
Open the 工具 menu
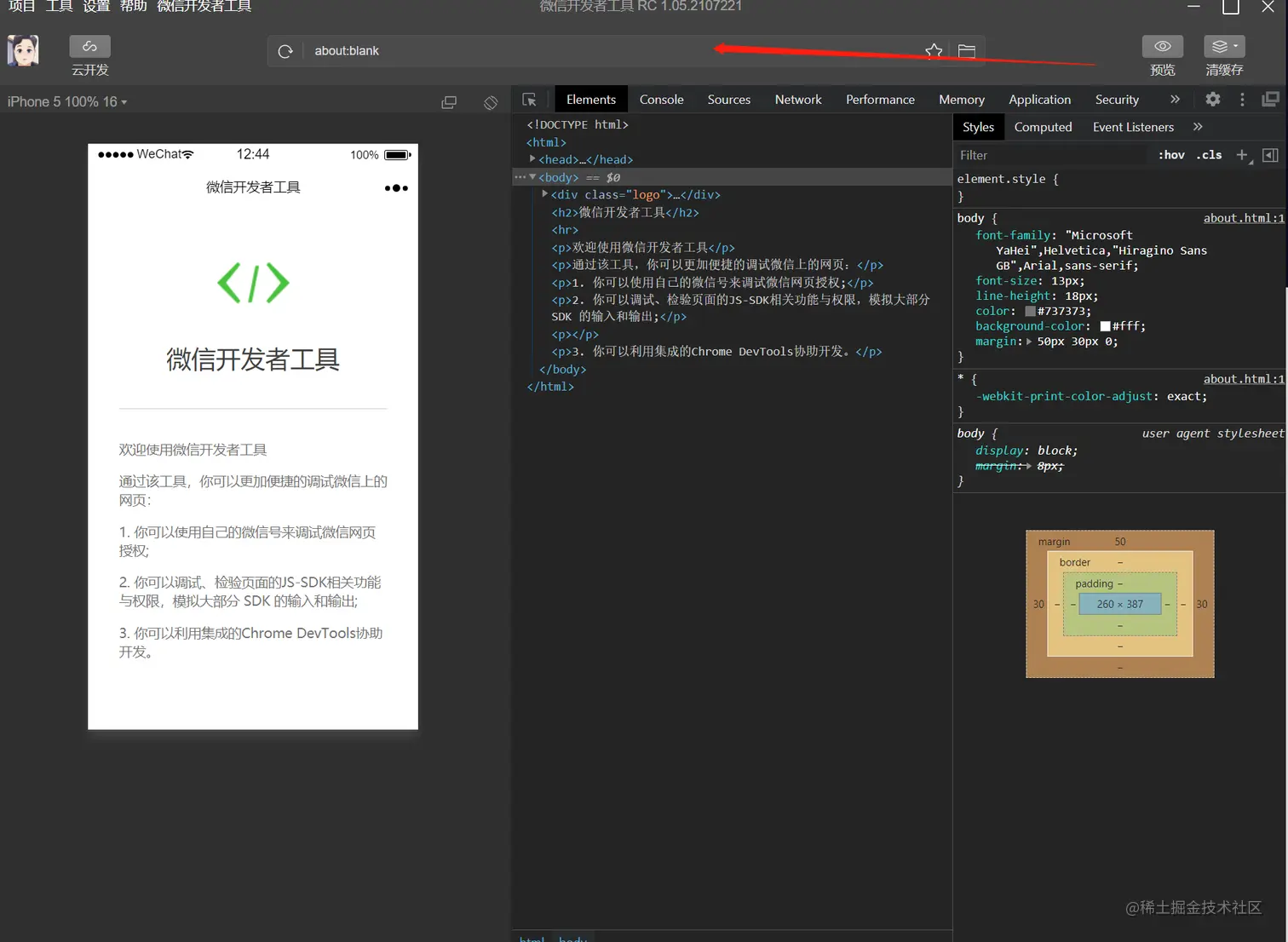pyautogui.click(x=60, y=7)
